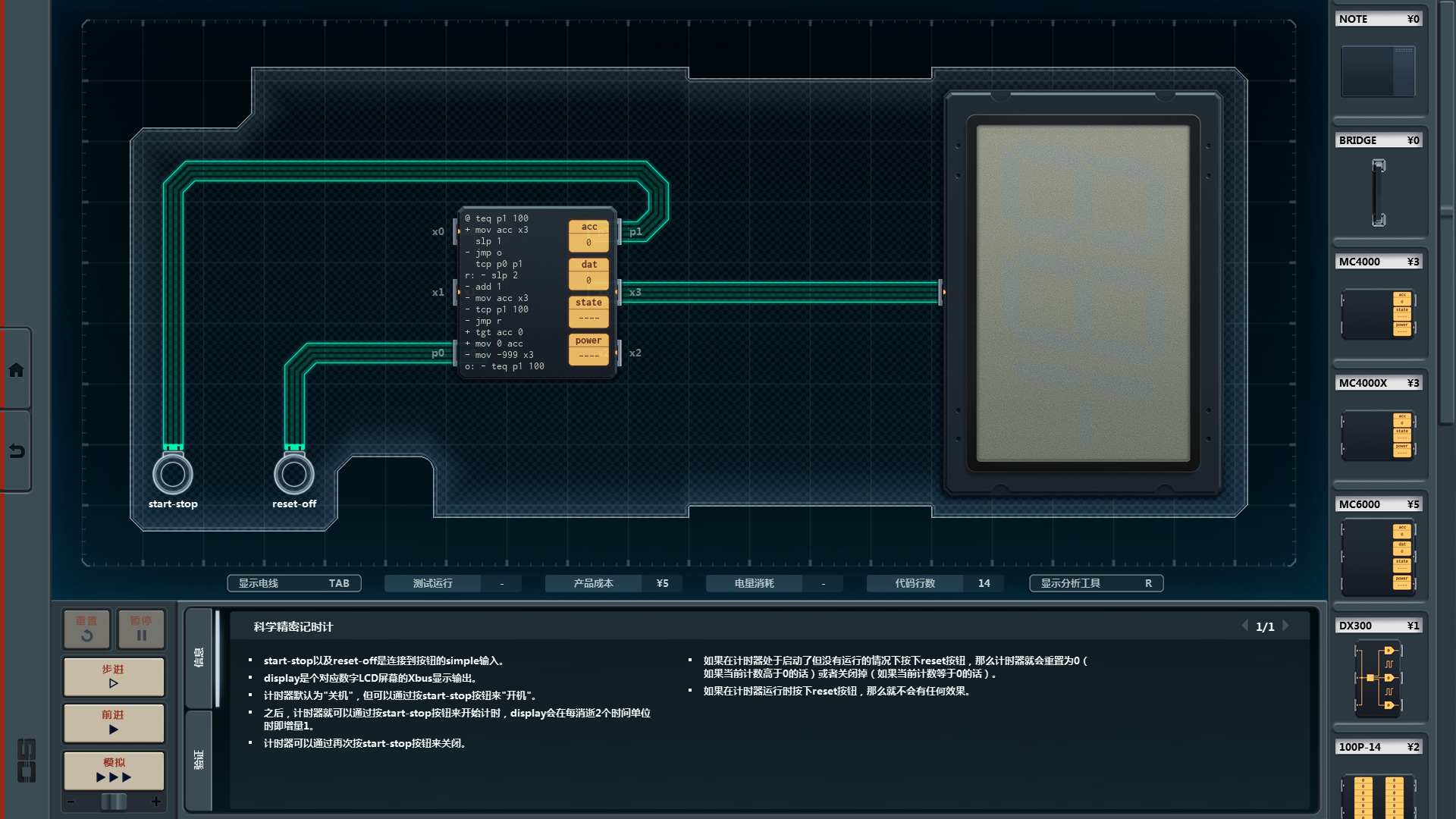
Task: Pick the MC6000 microcontroller component
Action: coord(1378,557)
